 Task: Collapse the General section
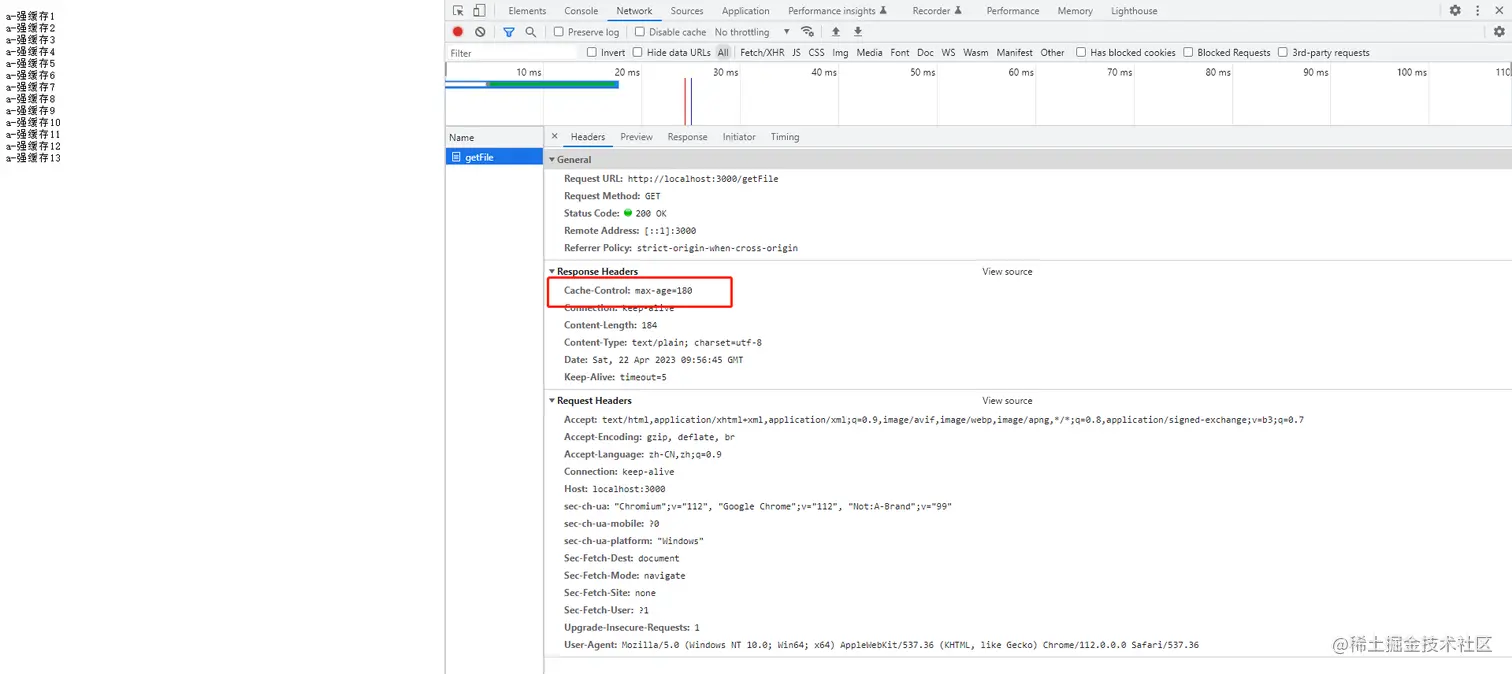click(x=552, y=160)
